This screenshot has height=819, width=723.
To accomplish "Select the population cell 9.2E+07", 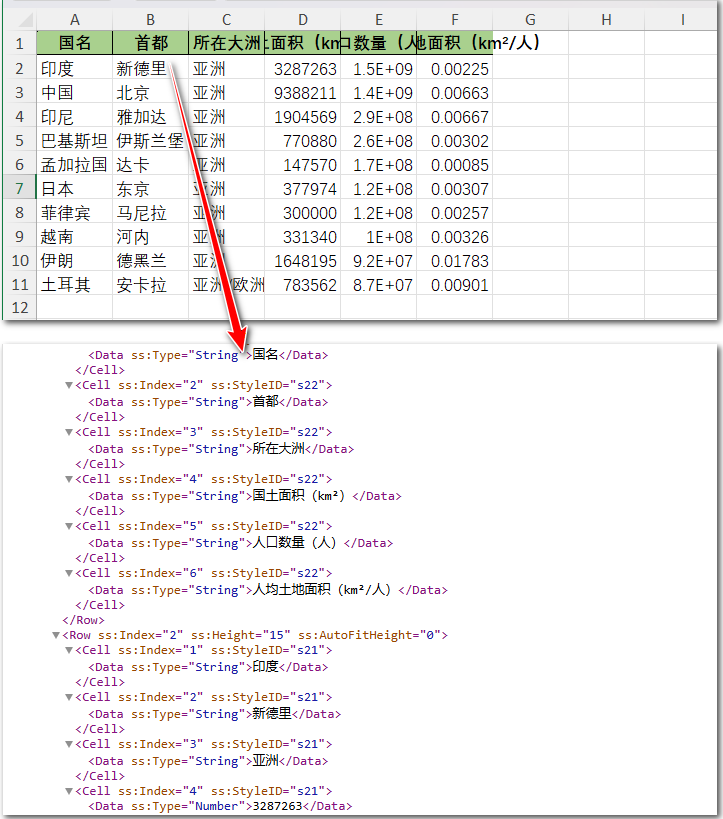I will tap(379, 261).
